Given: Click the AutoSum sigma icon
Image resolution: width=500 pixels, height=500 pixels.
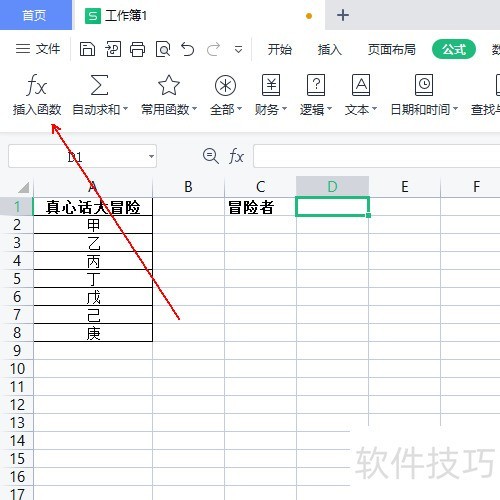Looking at the screenshot, I should click(x=99, y=85).
